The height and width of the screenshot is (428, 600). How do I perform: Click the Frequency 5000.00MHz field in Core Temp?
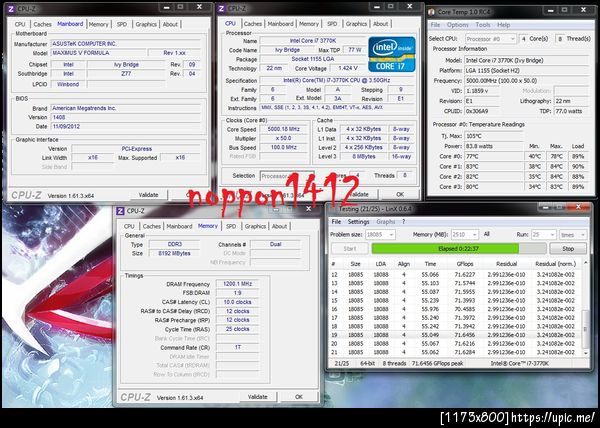pyautogui.click(x=526, y=81)
